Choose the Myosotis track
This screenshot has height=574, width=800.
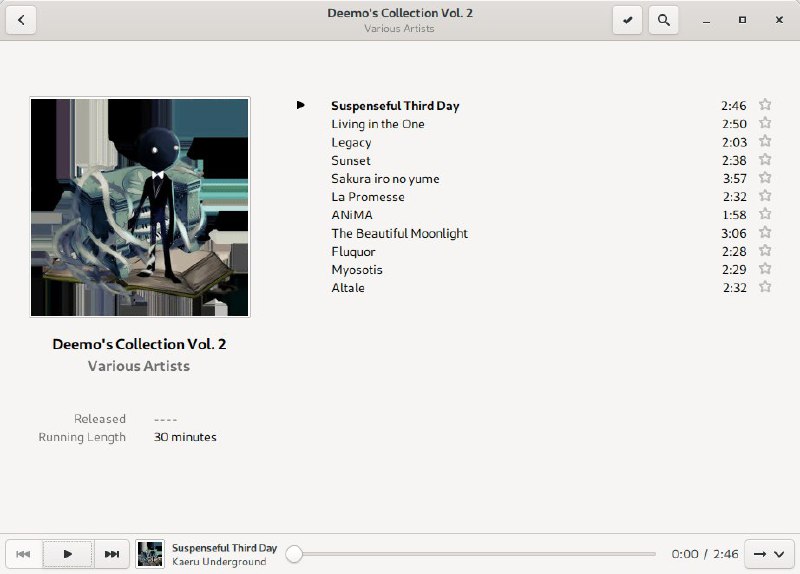[x=357, y=270]
